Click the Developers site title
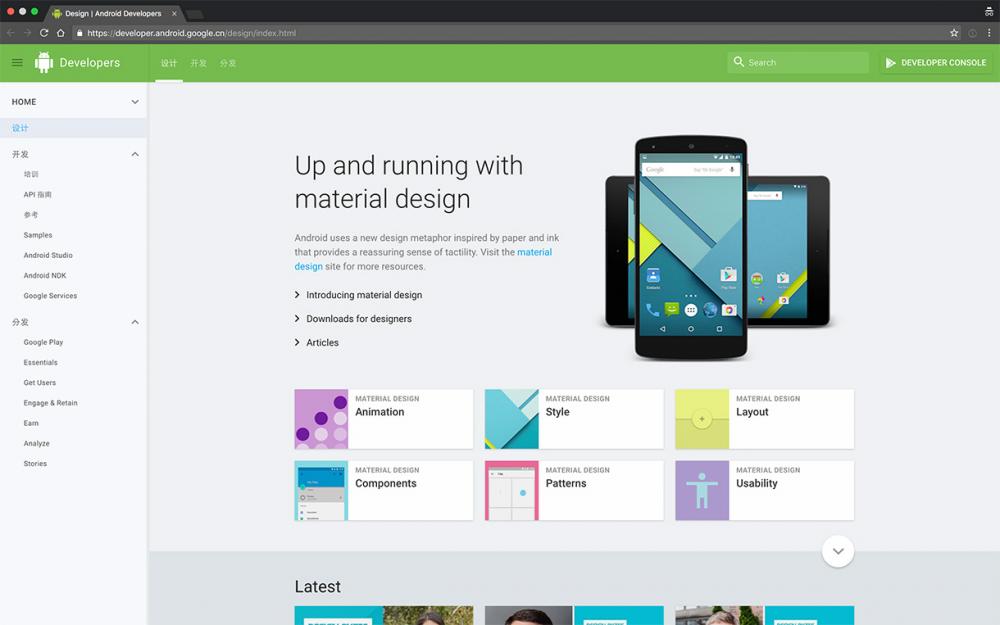1000x625 pixels. pyautogui.click(x=89, y=62)
